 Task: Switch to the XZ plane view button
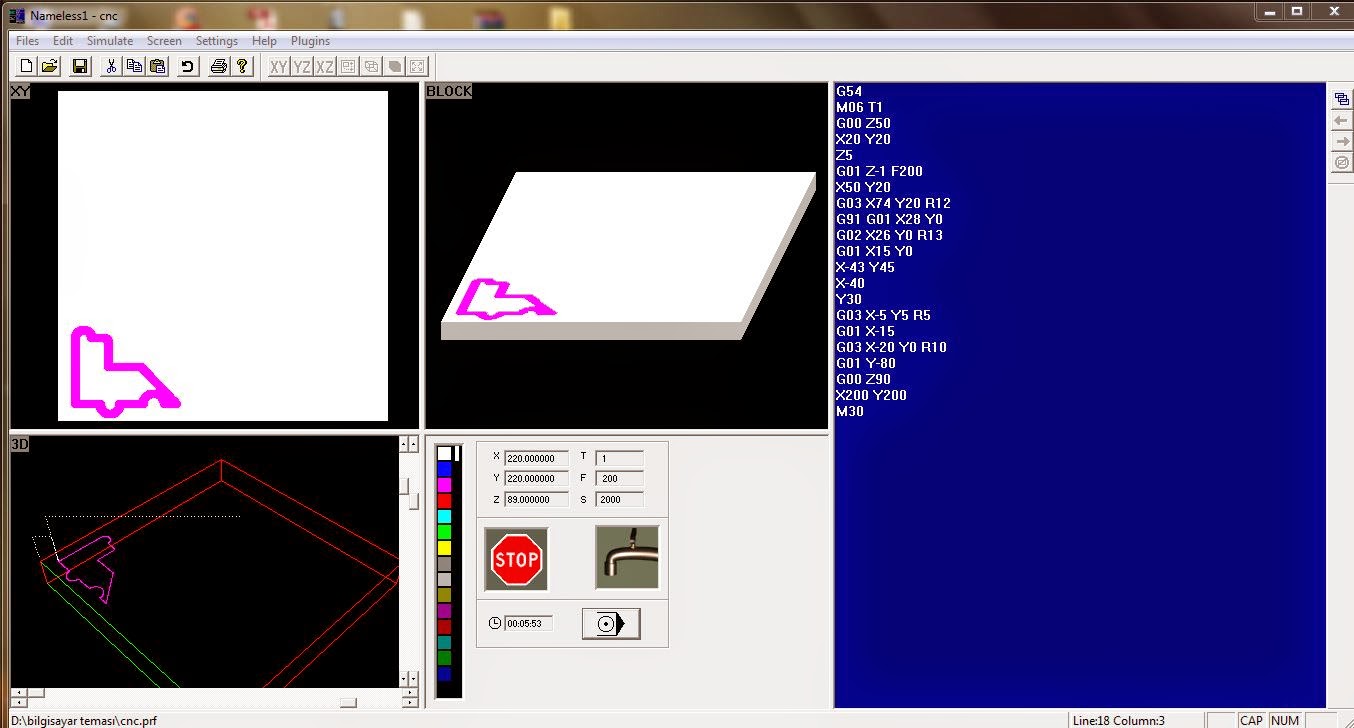click(325, 66)
